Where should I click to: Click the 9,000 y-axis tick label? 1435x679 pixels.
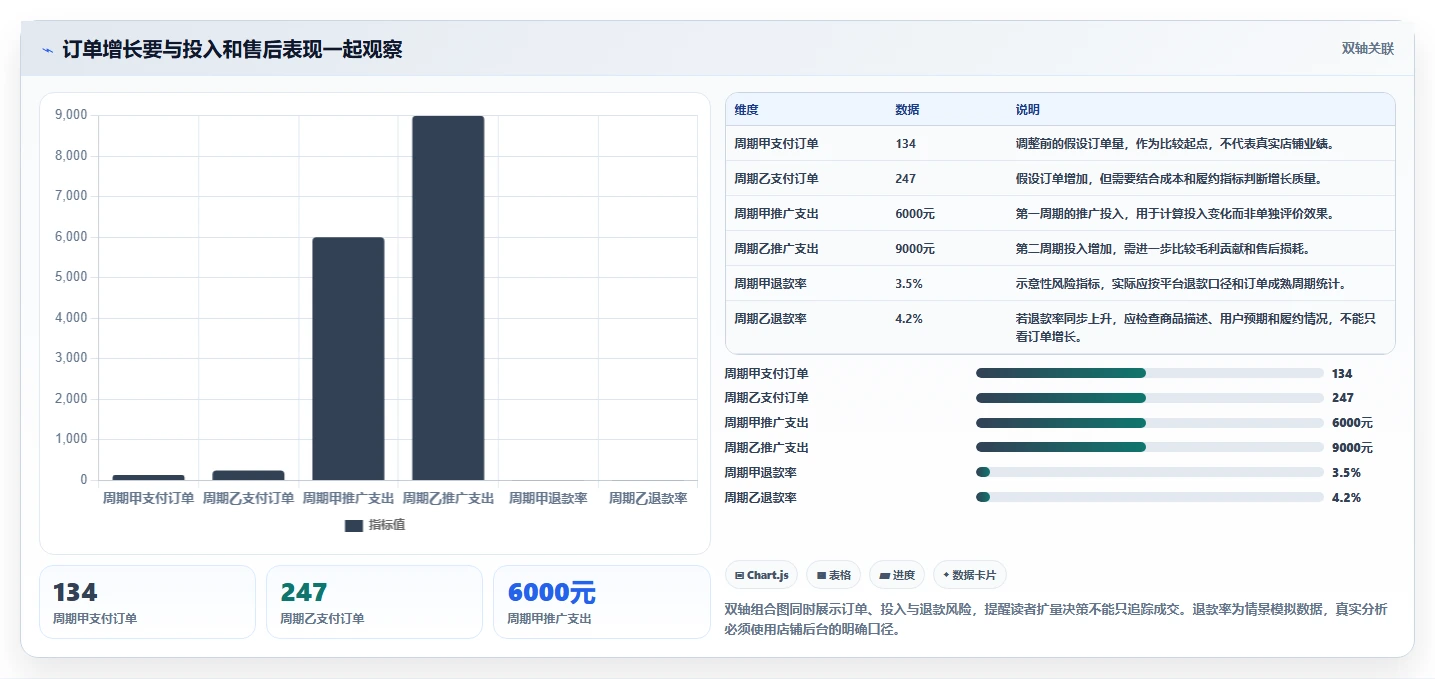pos(71,115)
